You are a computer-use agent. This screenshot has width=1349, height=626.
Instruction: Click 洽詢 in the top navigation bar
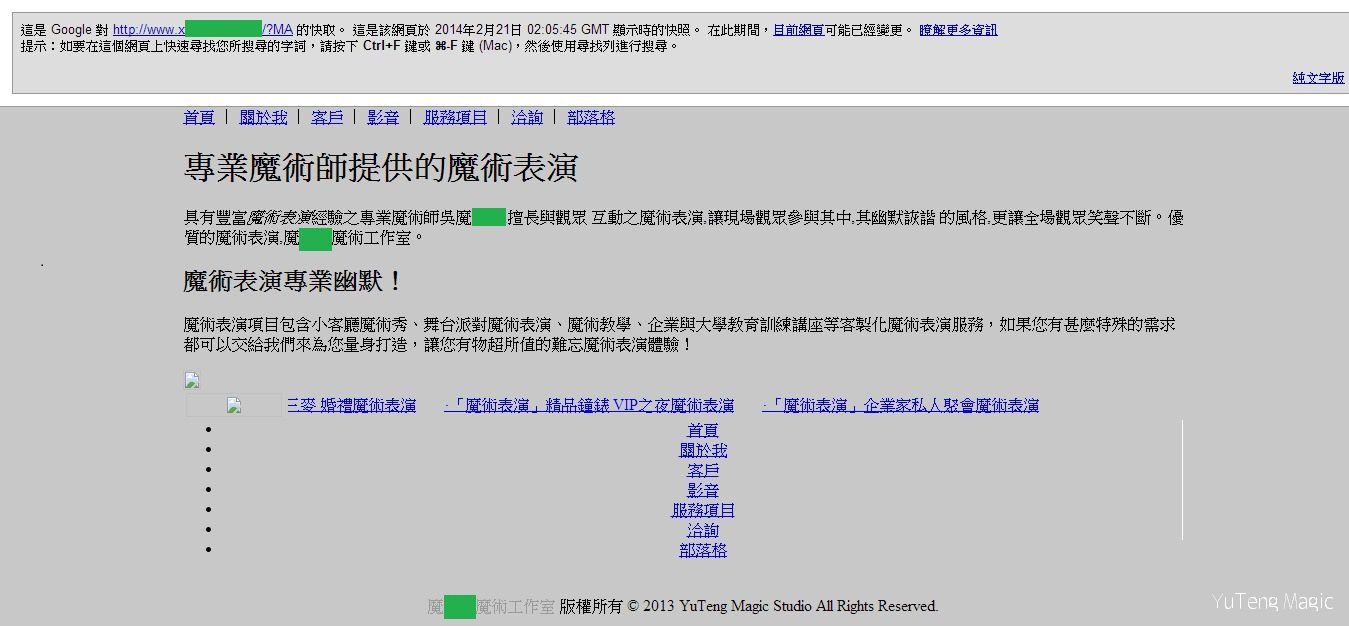click(527, 117)
